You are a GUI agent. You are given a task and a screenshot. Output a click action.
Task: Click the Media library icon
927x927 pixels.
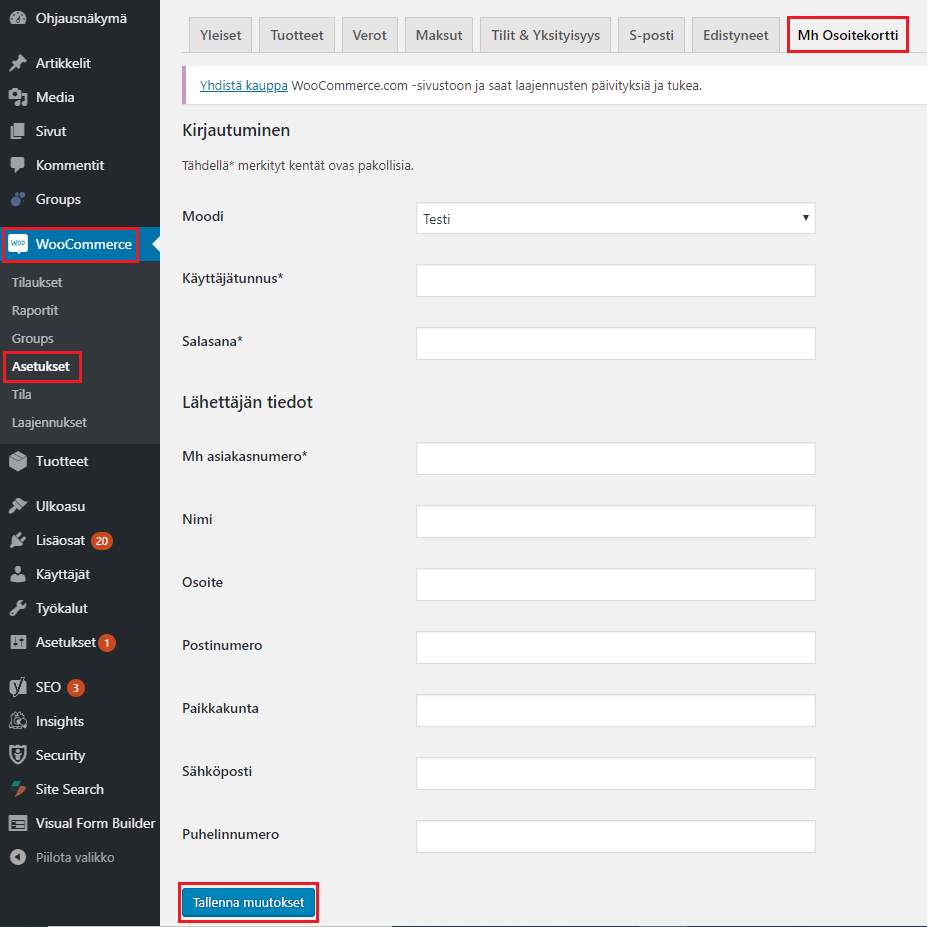tap(18, 97)
